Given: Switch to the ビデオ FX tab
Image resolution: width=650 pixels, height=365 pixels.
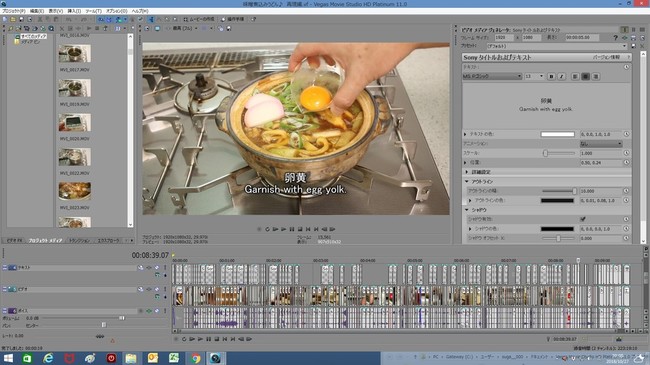Looking at the screenshot, I should click(x=14, y=241).
